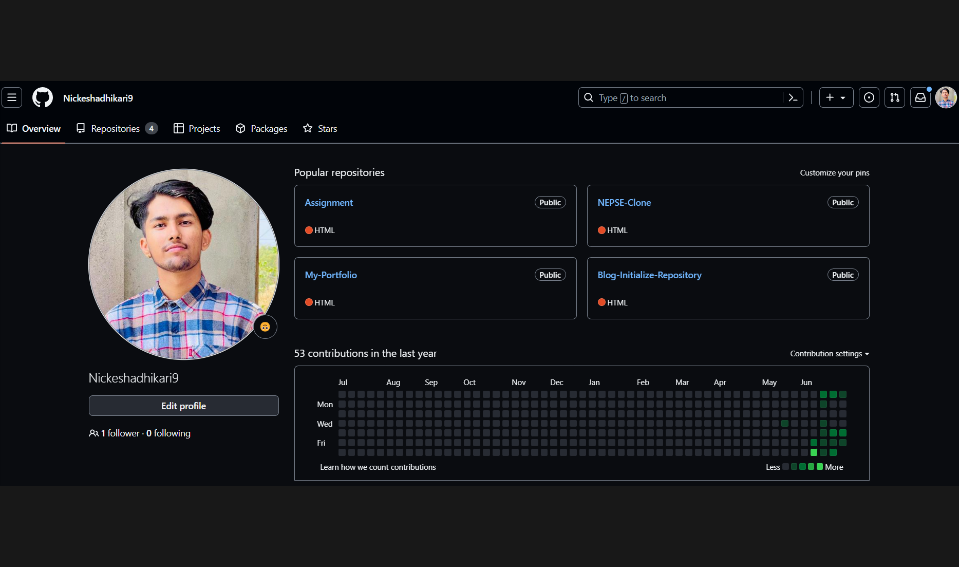Open the Packages tab

[261, 129]
